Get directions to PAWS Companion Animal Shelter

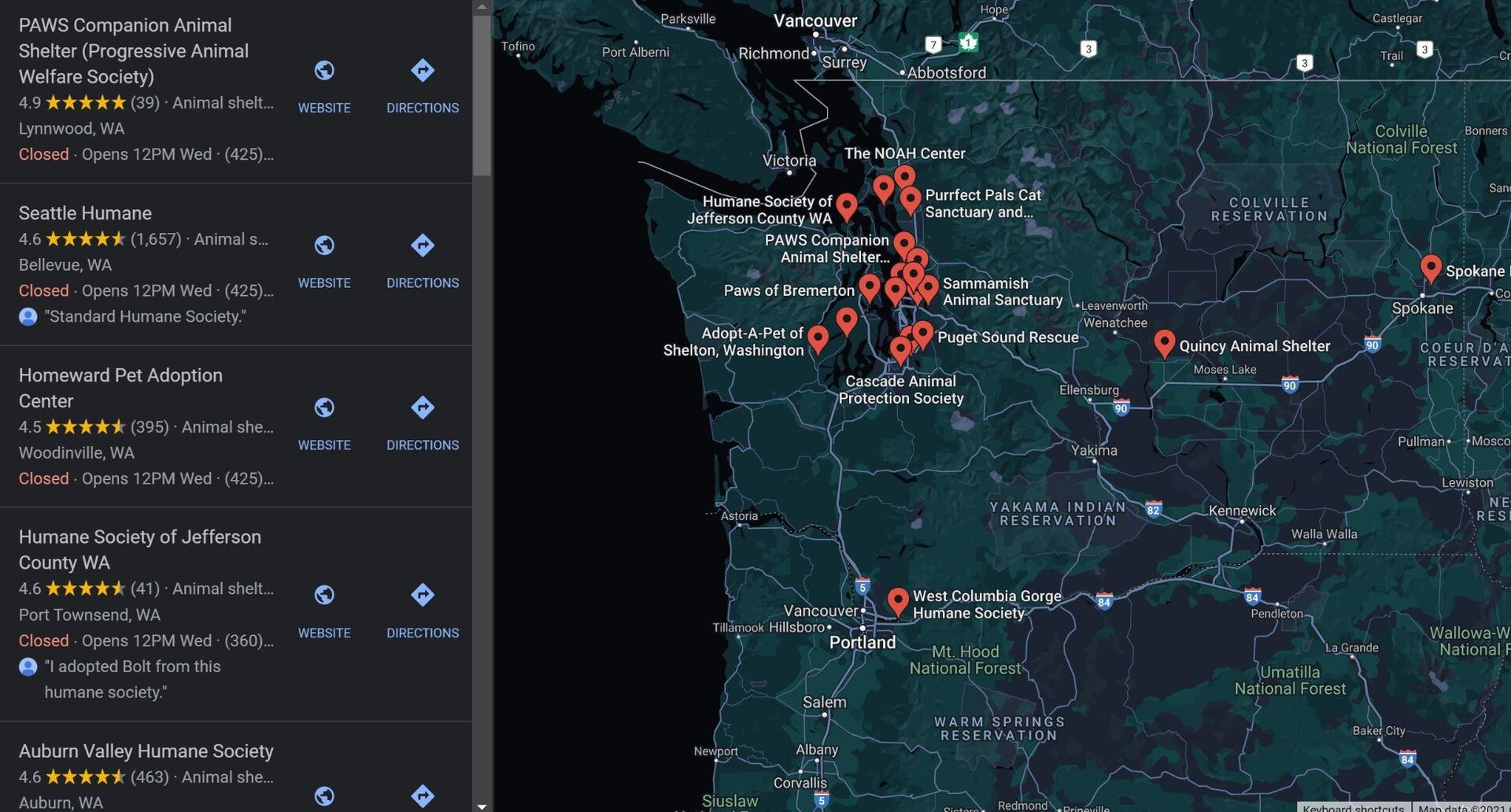423,84
